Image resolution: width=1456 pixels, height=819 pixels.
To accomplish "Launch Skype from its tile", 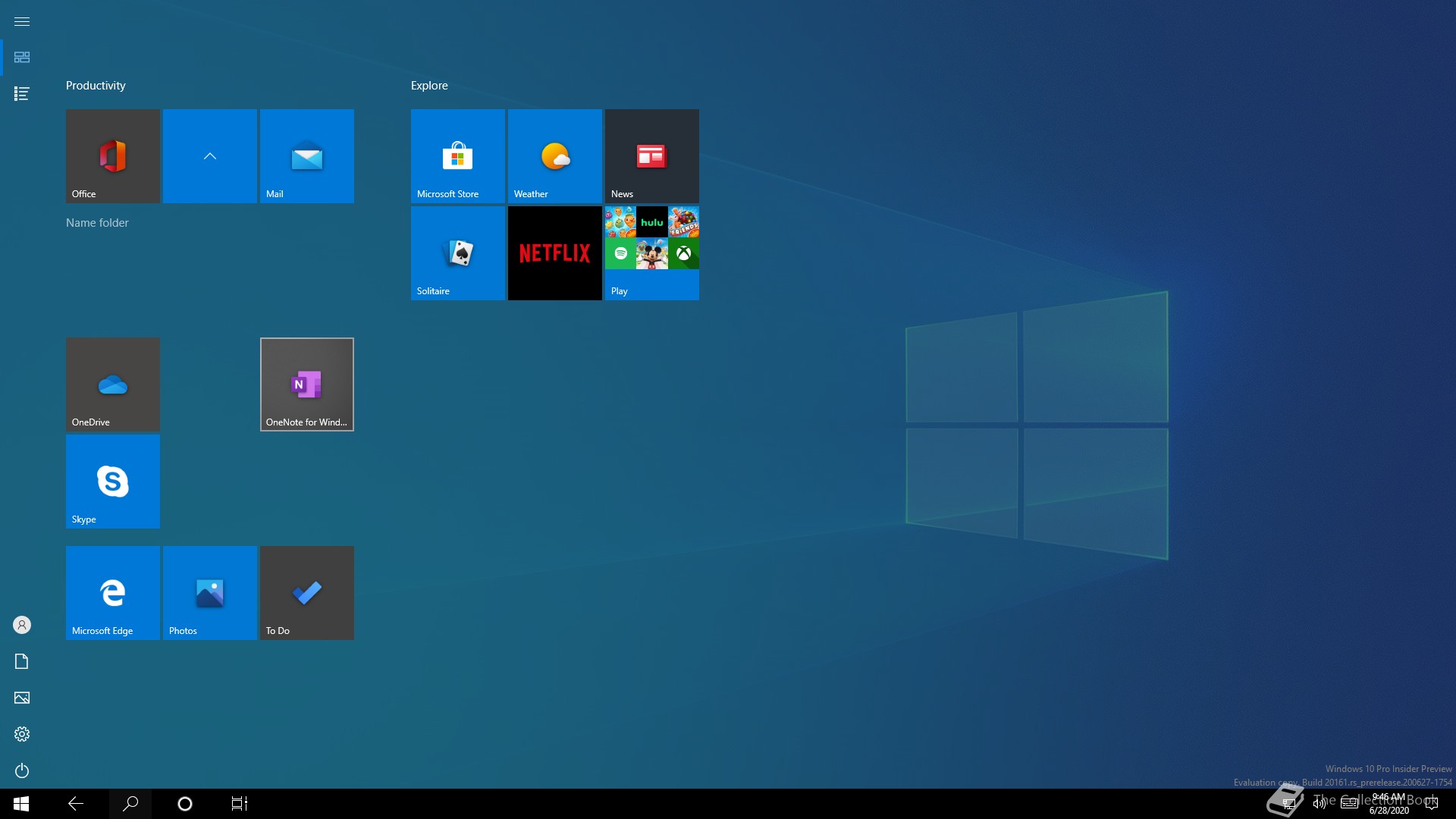I will pos(113,482).
